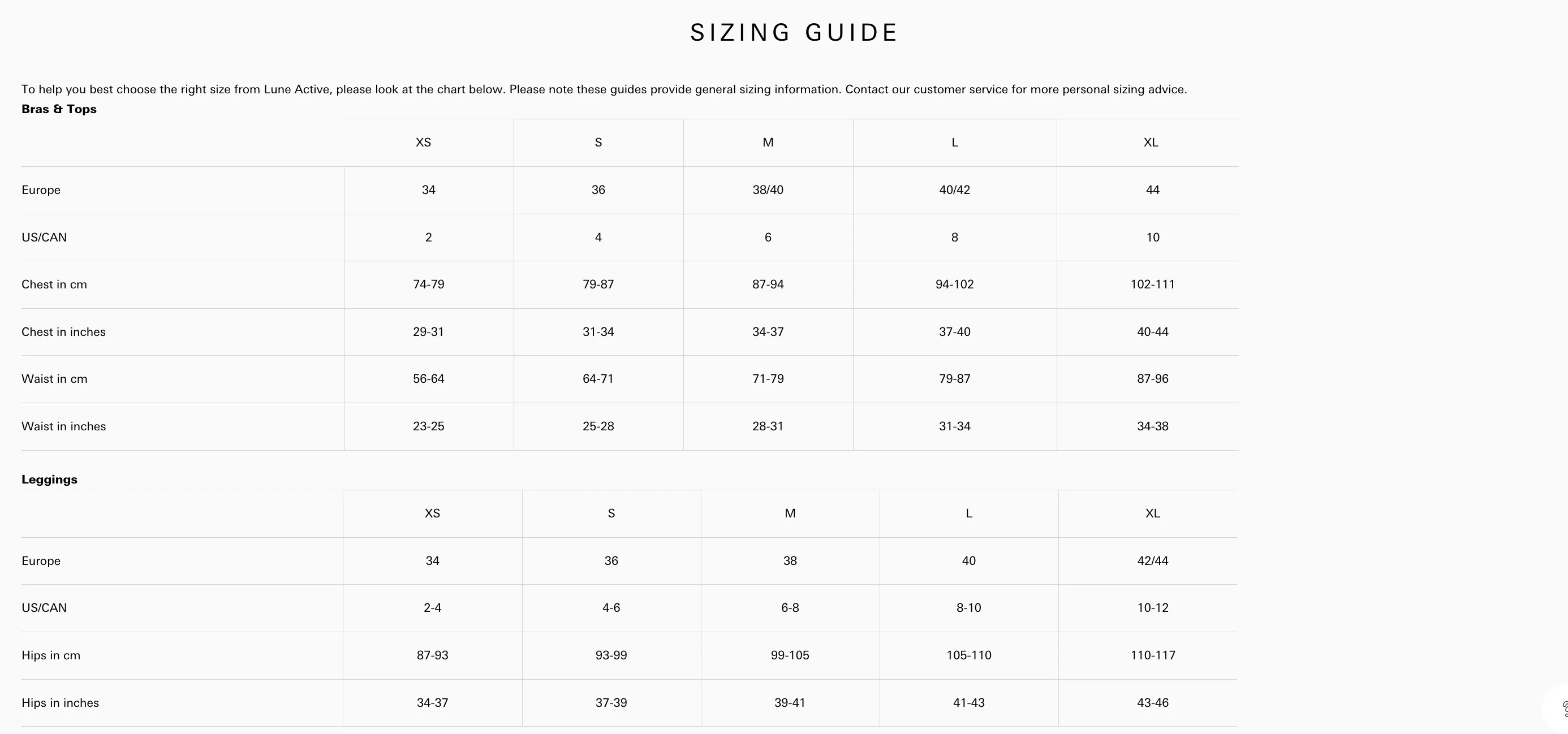Select the 99-105 hips measurement cell
This screenshot has width=1568, height=734.
click(x=790, y=655)
